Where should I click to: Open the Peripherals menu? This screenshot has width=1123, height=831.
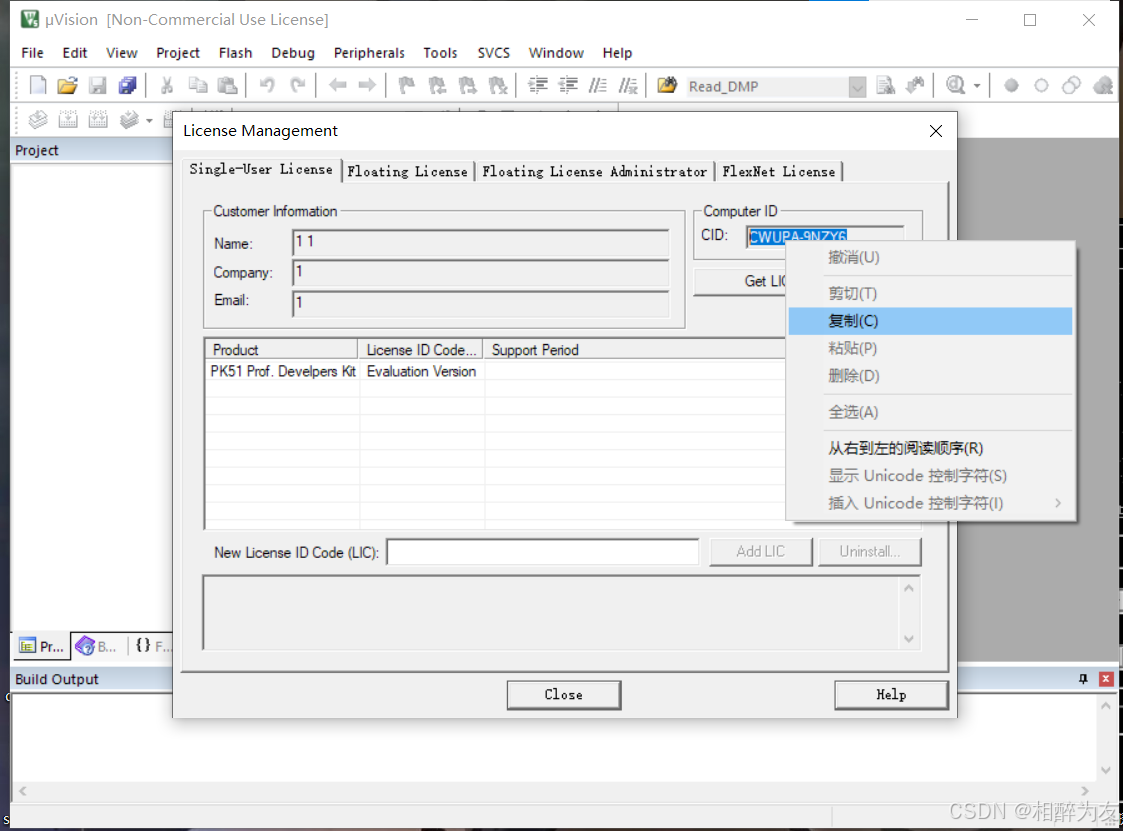pos(369,52)
